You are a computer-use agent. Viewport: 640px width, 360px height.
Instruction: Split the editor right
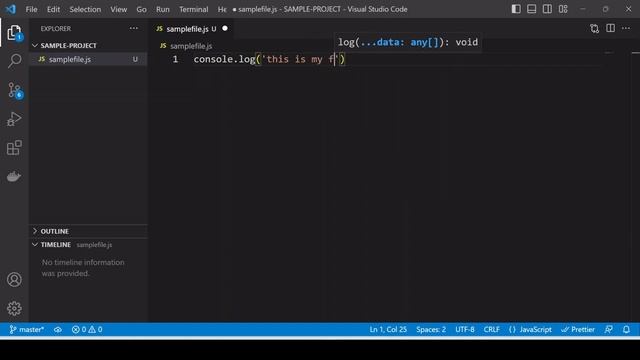610,28
